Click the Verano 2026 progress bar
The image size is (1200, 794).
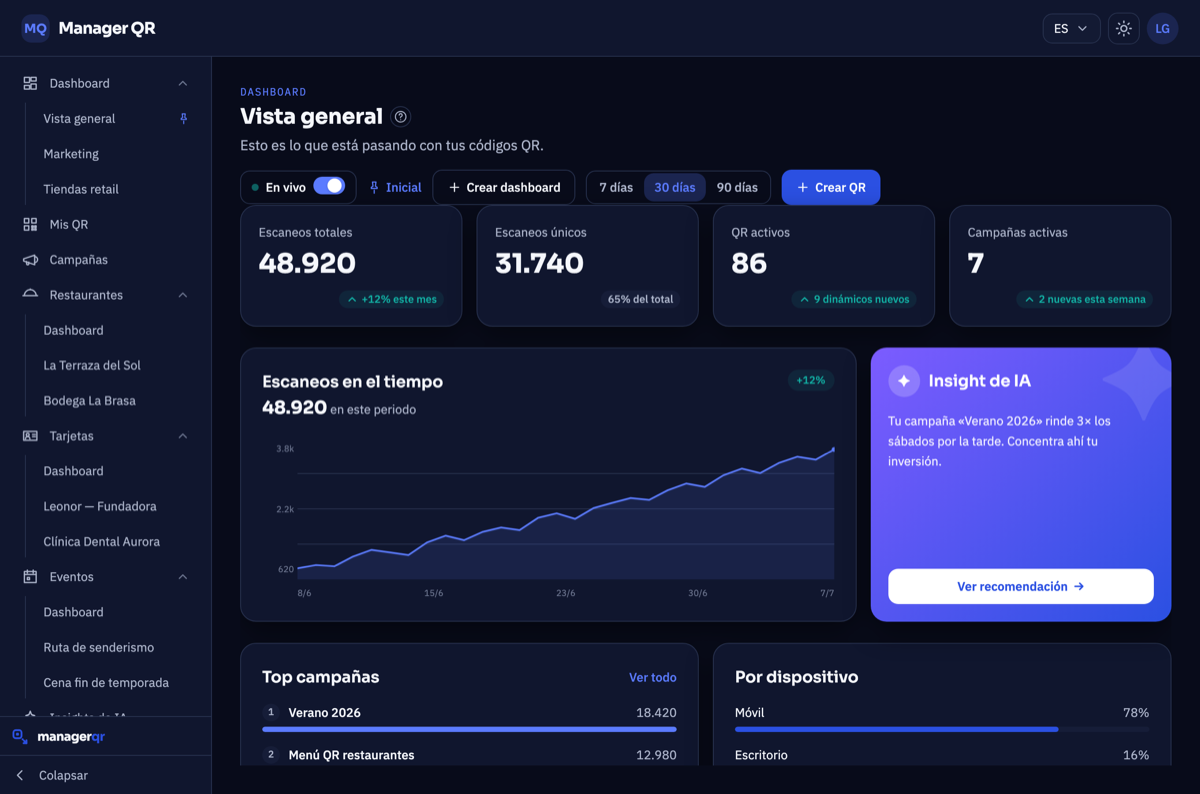[469, 729]
